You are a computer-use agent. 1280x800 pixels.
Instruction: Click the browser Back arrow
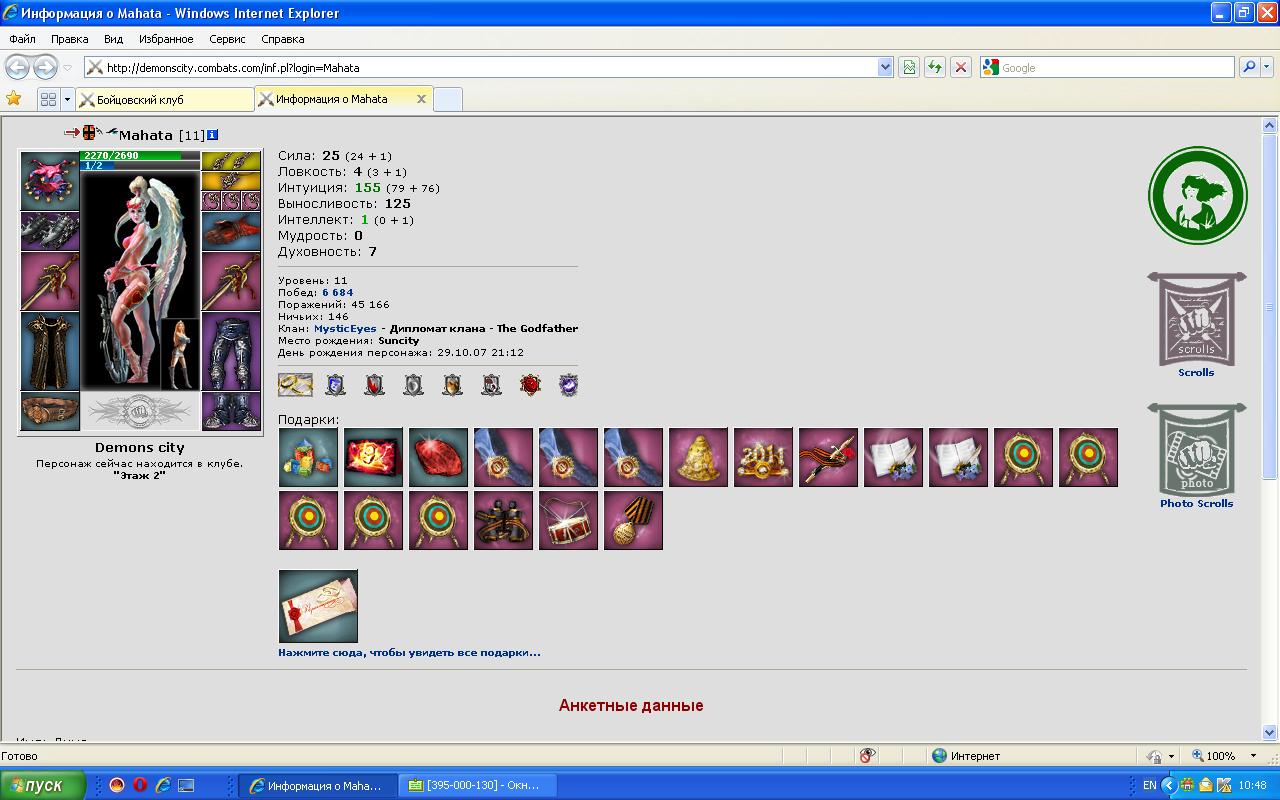click(x=17, y=67)
